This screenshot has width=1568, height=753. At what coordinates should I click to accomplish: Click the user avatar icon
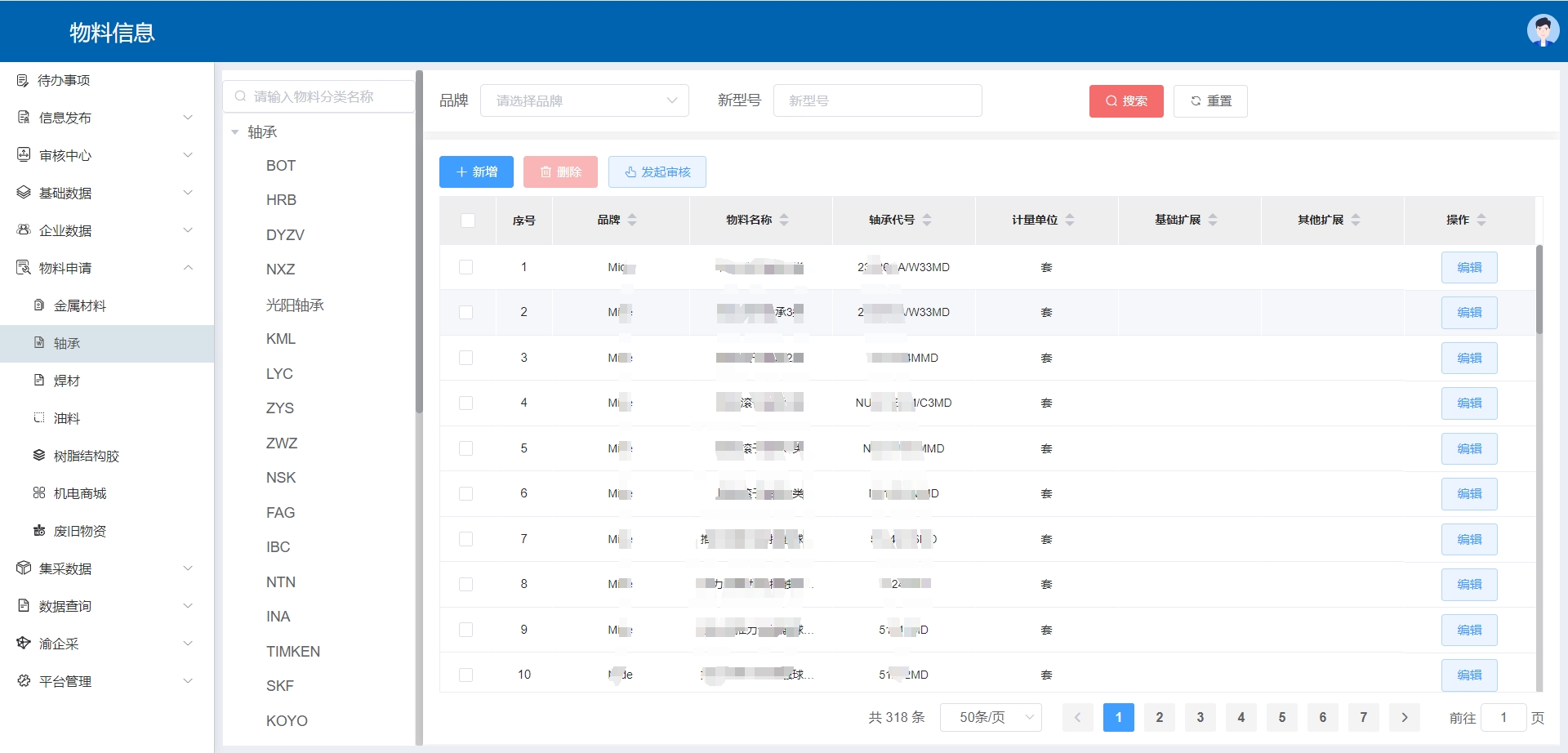pyautogui.click(x=1542, y=31)
